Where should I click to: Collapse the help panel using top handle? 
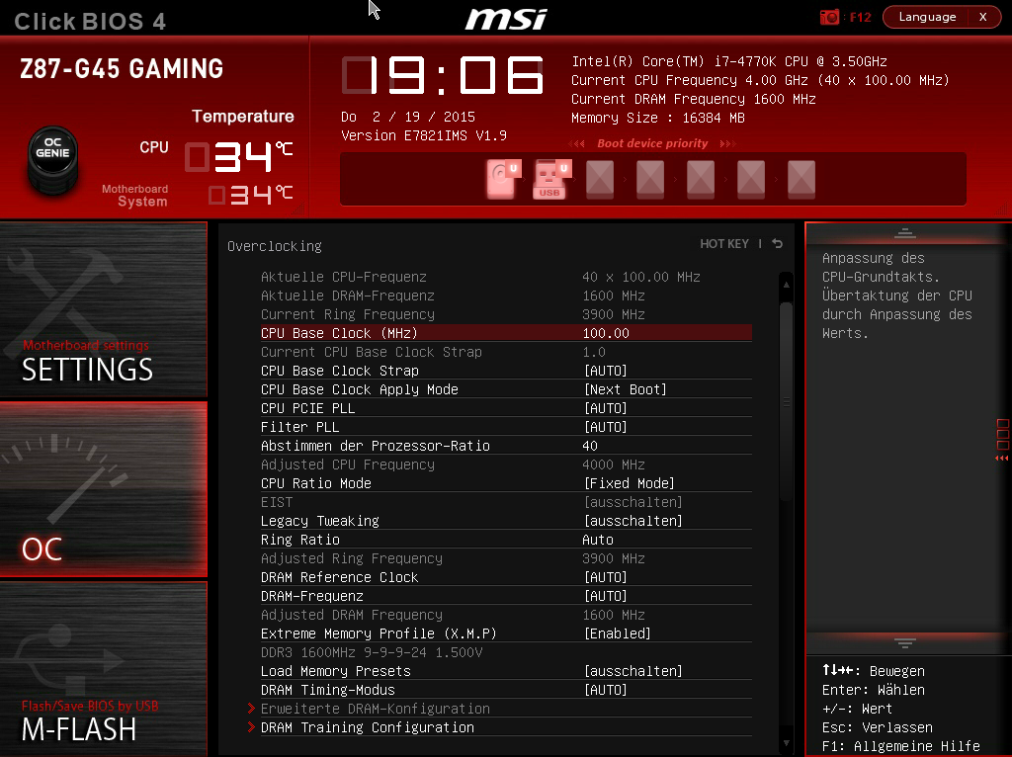904,234
